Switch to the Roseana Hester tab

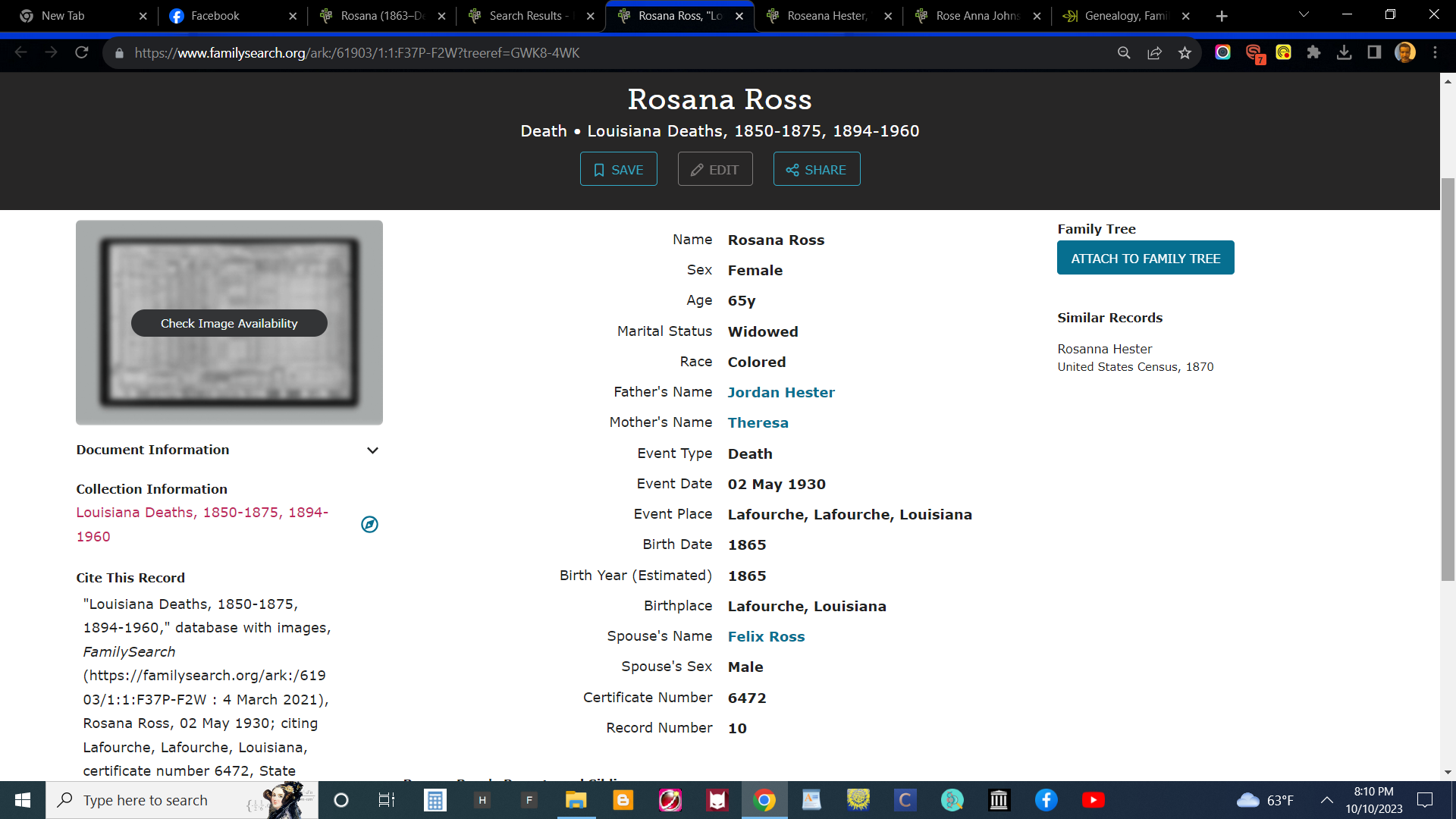[827, 16]
